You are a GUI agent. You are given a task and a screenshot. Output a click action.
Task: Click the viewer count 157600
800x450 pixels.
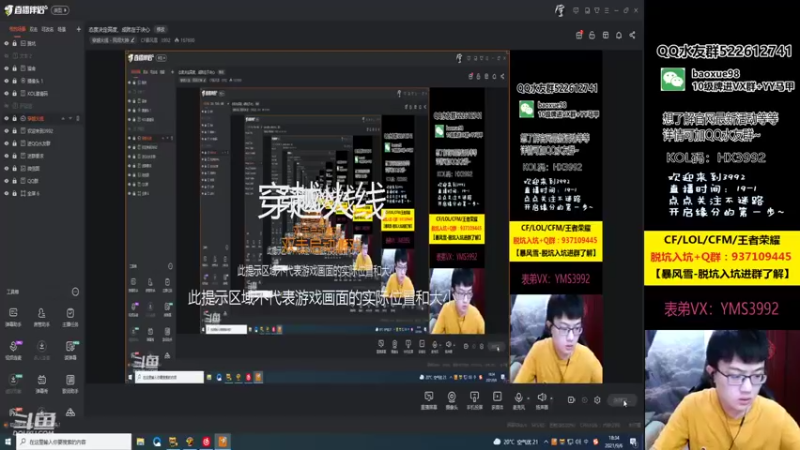coord(184,40)
